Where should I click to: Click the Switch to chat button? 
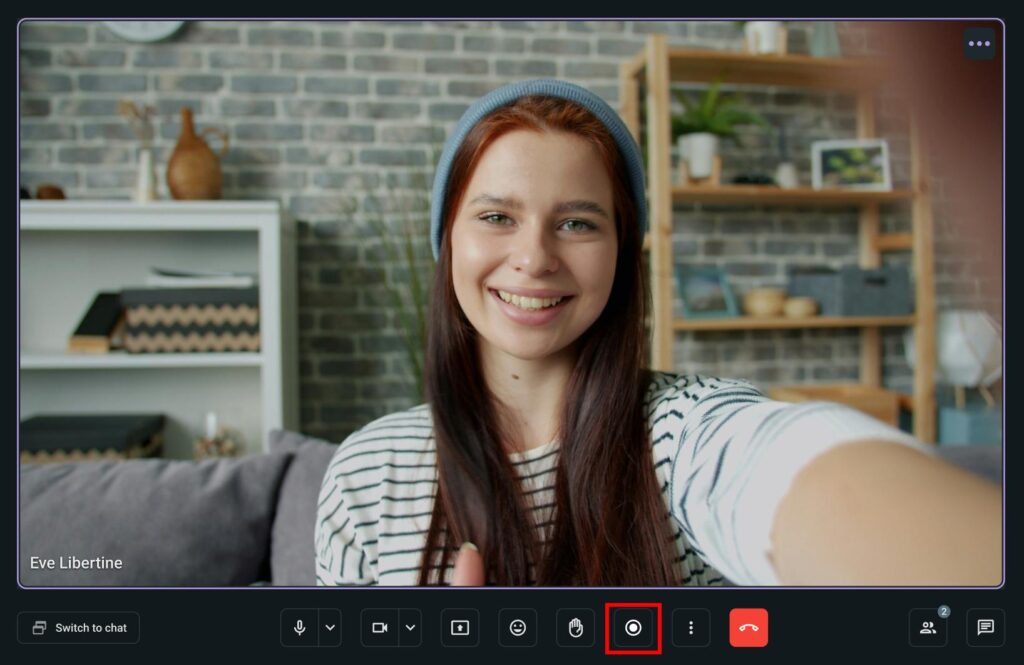pos(78,628)
